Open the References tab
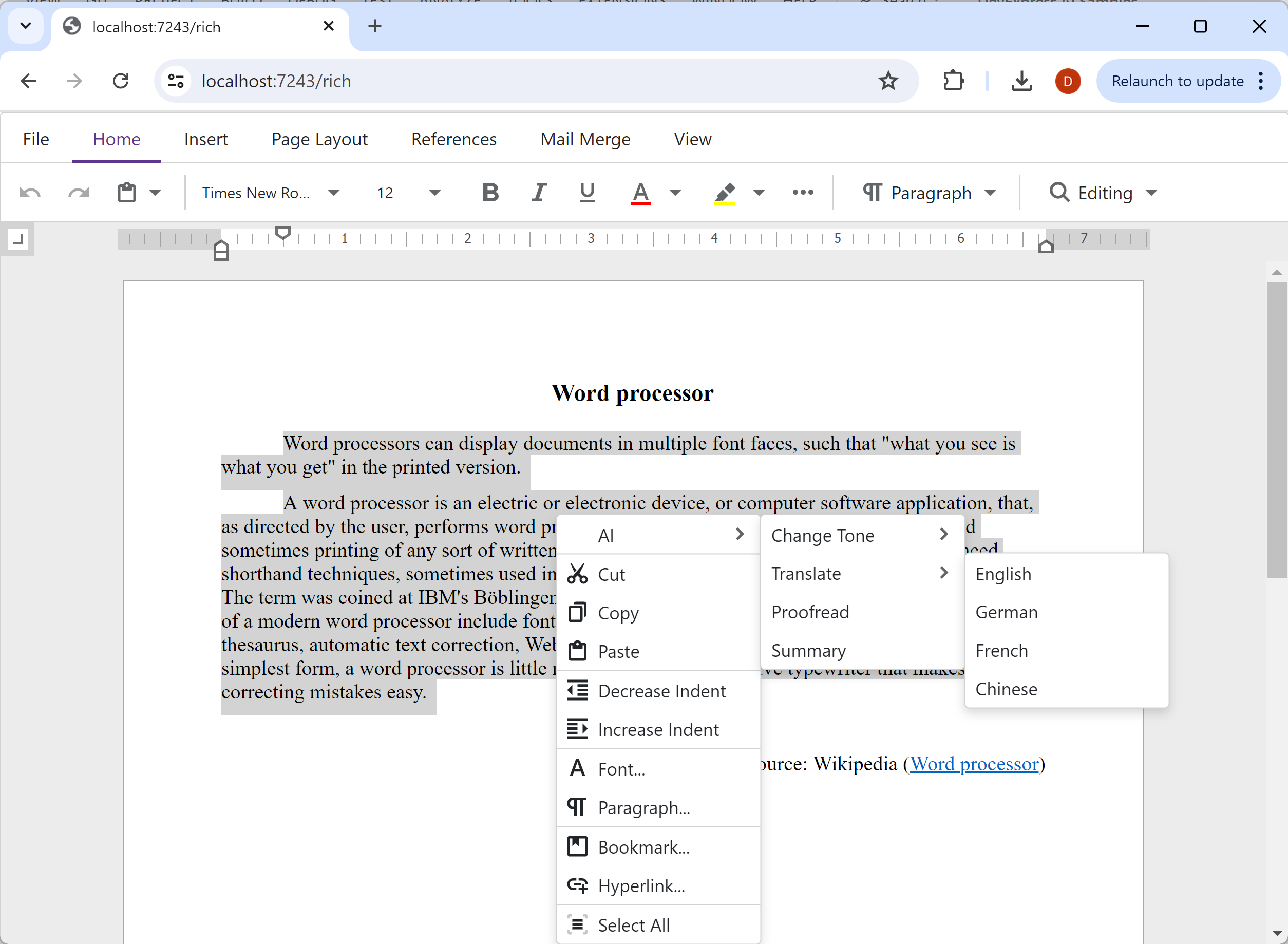Screen dimensions: 1288x944 (453, 140)
